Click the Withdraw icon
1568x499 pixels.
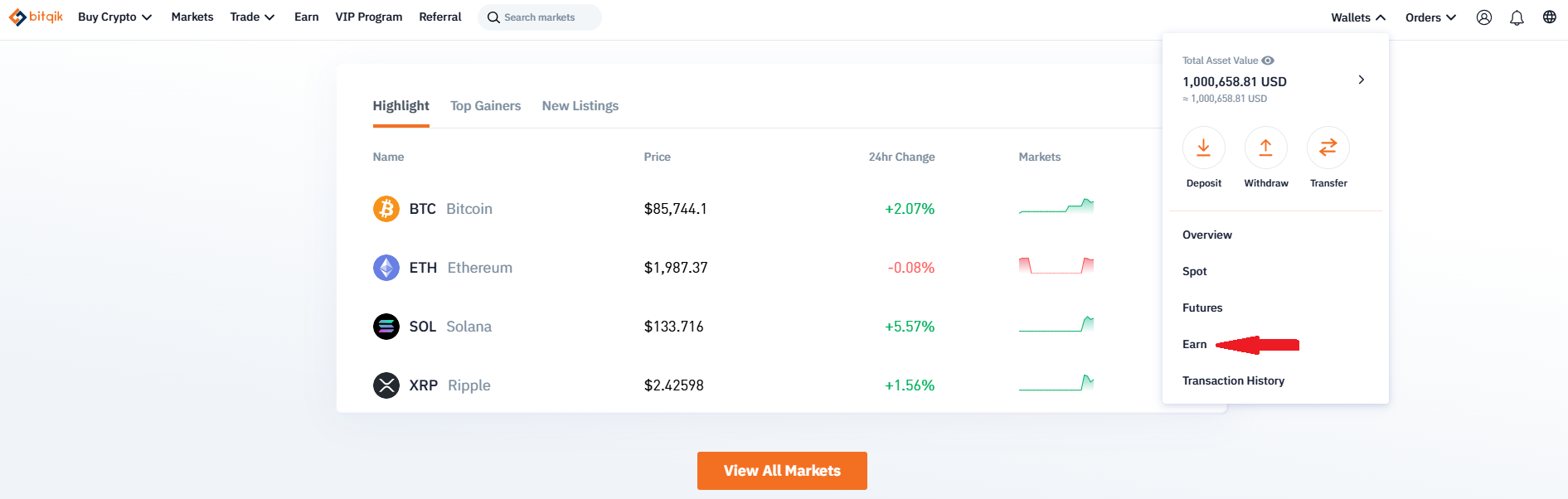pyautogui.click(x=1266, y=148)
